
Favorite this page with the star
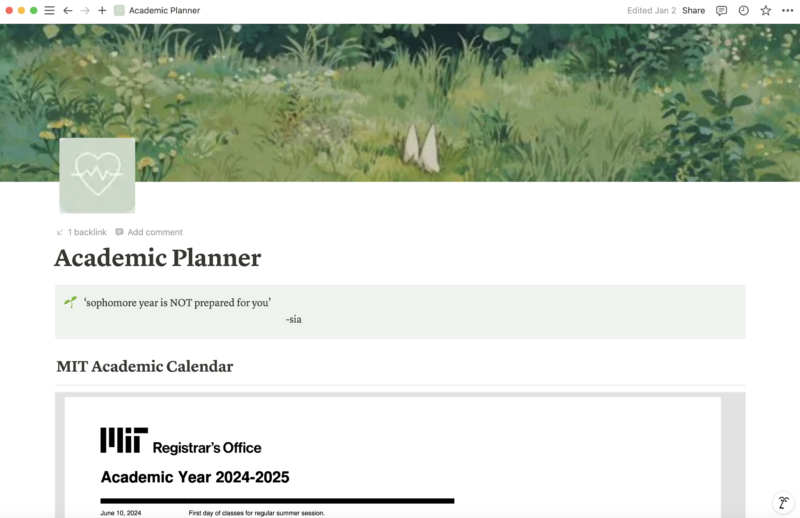click(765, 10)
